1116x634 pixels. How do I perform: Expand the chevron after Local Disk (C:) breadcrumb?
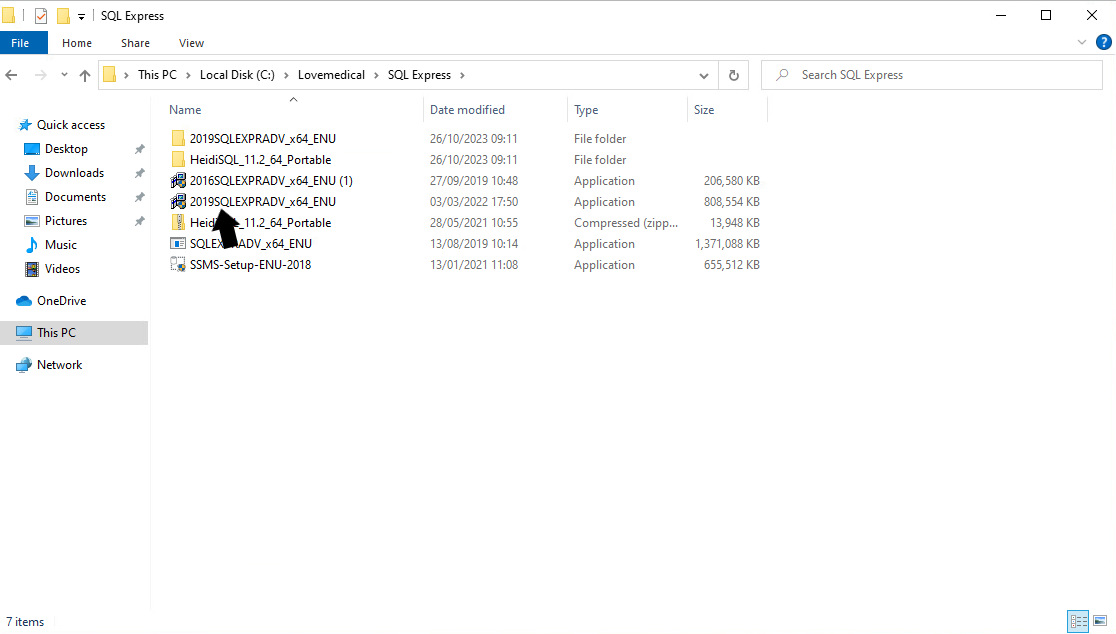tap(286, 75)
